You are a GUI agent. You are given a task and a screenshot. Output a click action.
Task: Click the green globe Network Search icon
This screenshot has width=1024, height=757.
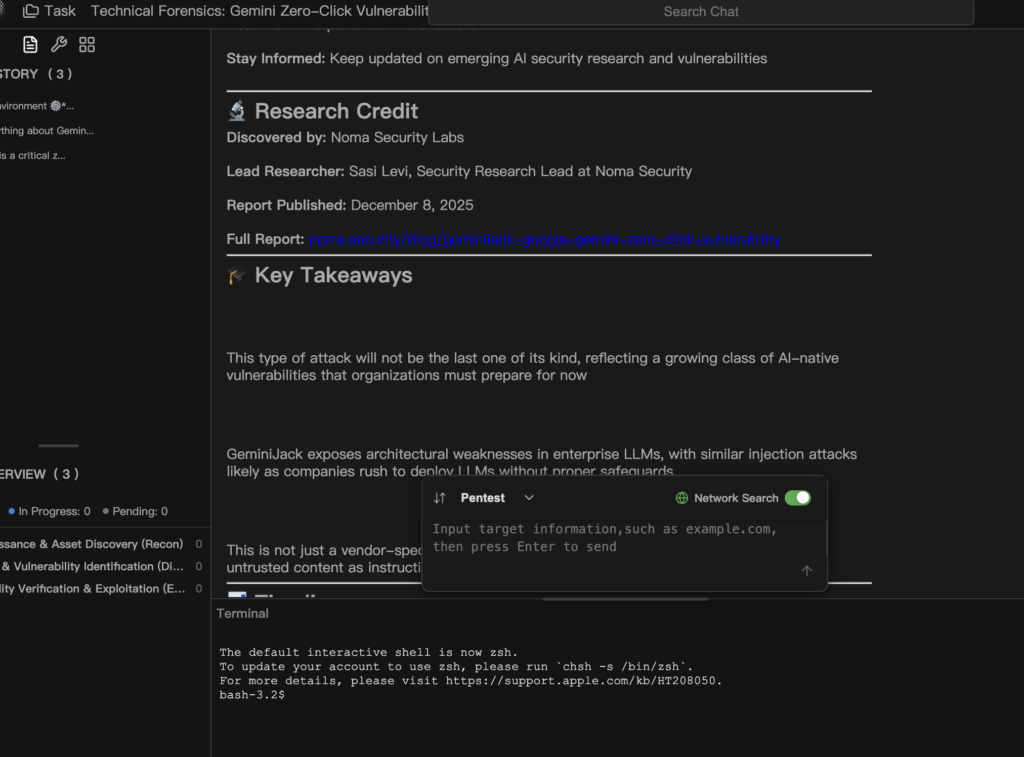(x=682, y=498)
